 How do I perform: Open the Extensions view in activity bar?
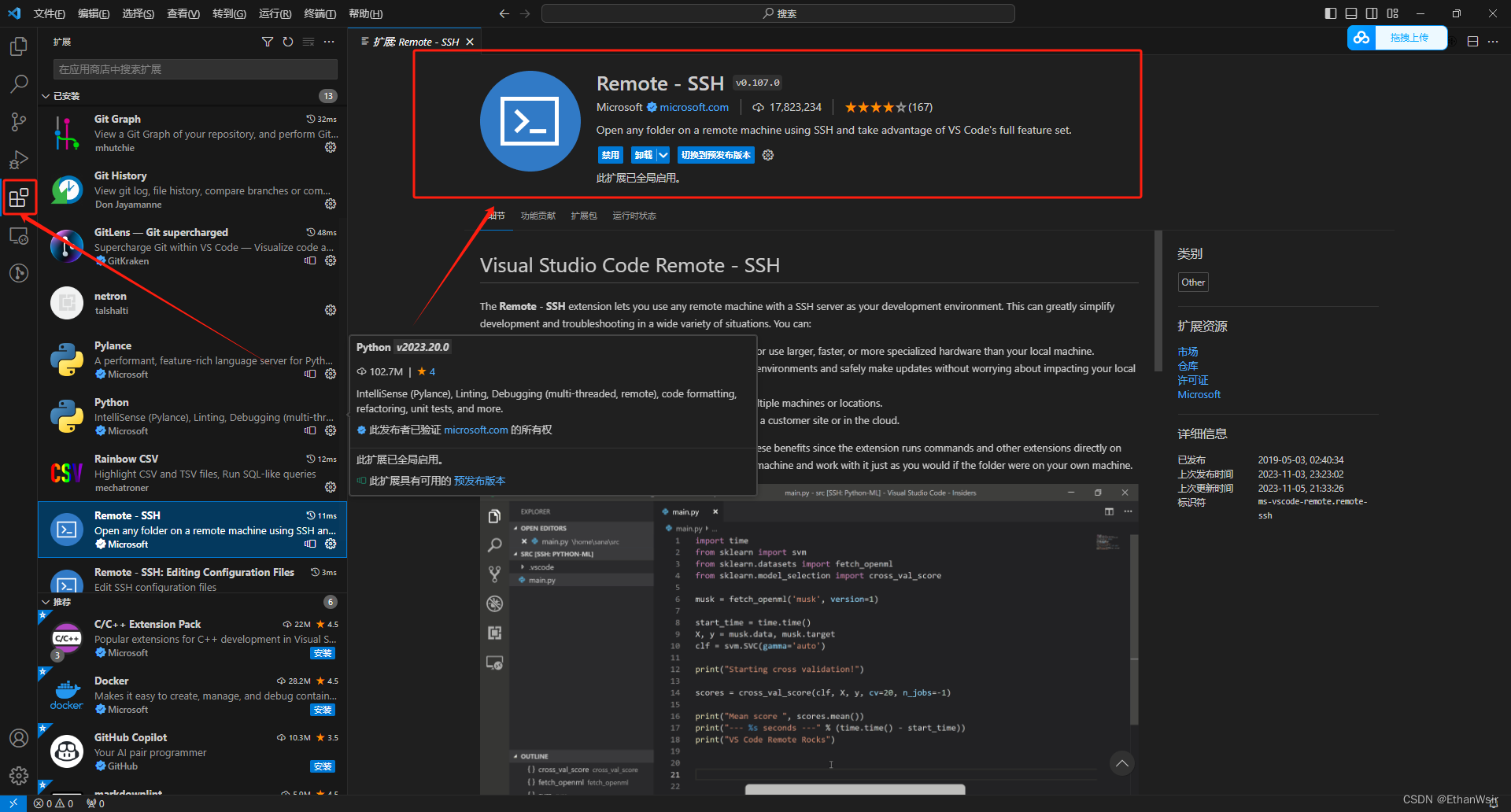coord(19,197)
